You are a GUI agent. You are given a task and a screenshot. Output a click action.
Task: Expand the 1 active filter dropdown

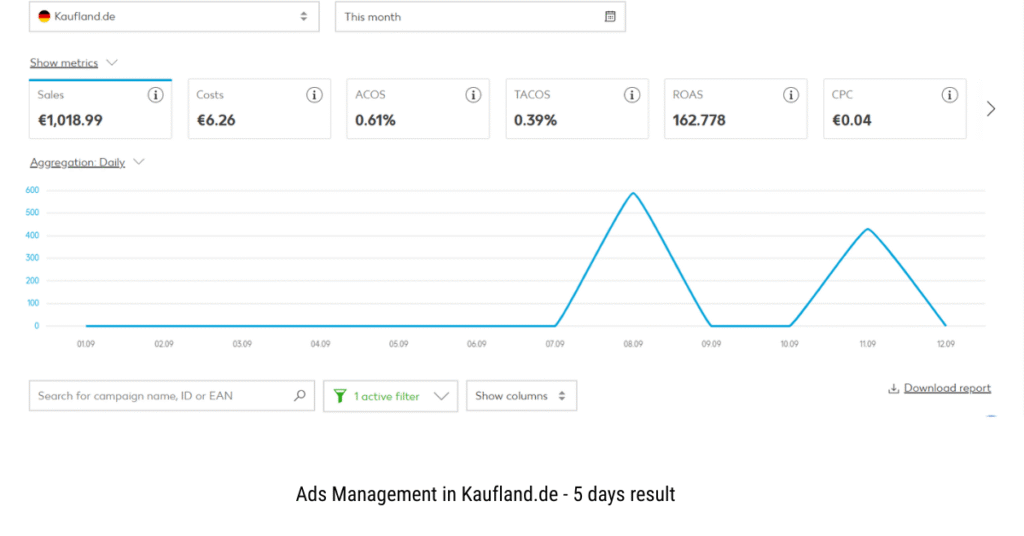390,396
